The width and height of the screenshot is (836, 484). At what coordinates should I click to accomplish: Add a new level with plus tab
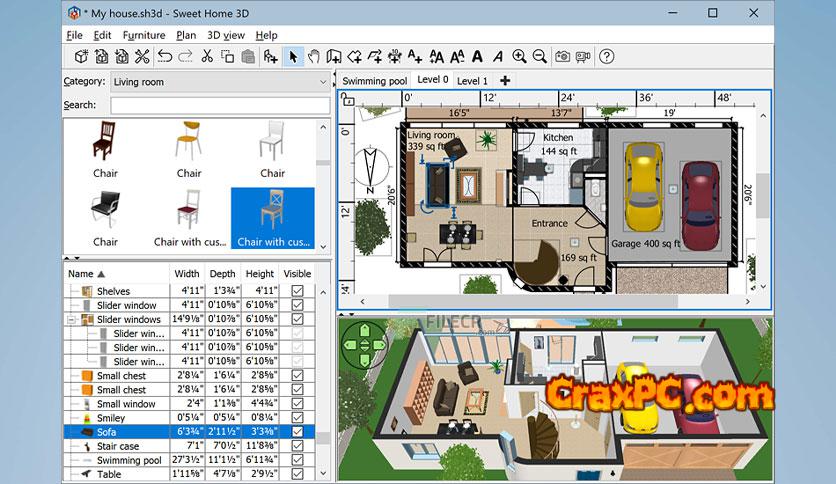[505, 80]
